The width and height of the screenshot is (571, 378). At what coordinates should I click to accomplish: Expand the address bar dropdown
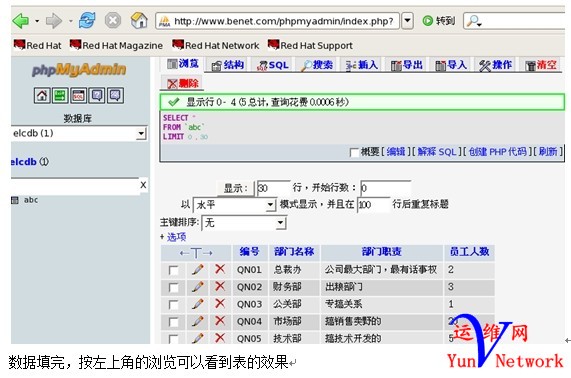click(x=407, y=21)
